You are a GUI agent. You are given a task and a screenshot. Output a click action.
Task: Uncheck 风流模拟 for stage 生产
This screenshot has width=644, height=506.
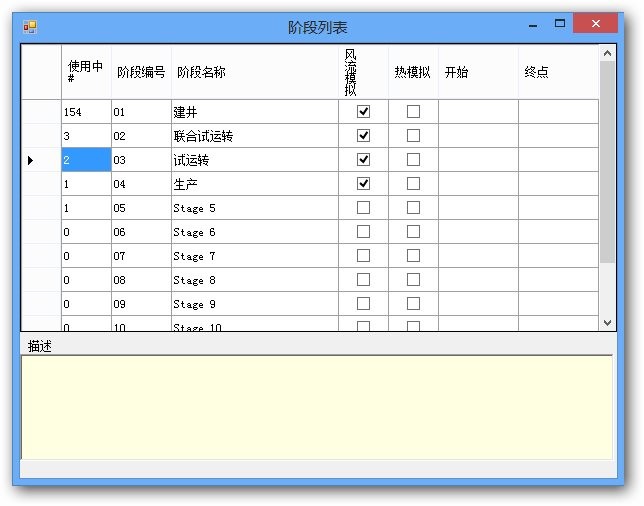tap(363, 184)
